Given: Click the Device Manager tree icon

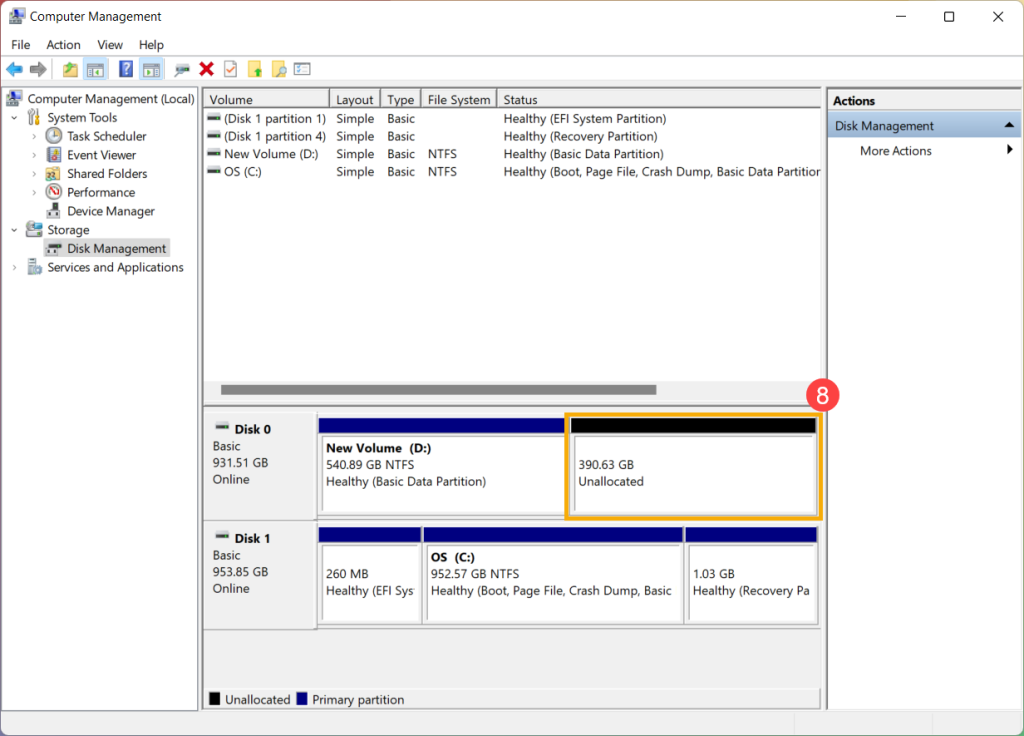Looking at the screenshot, I should 54,211.
